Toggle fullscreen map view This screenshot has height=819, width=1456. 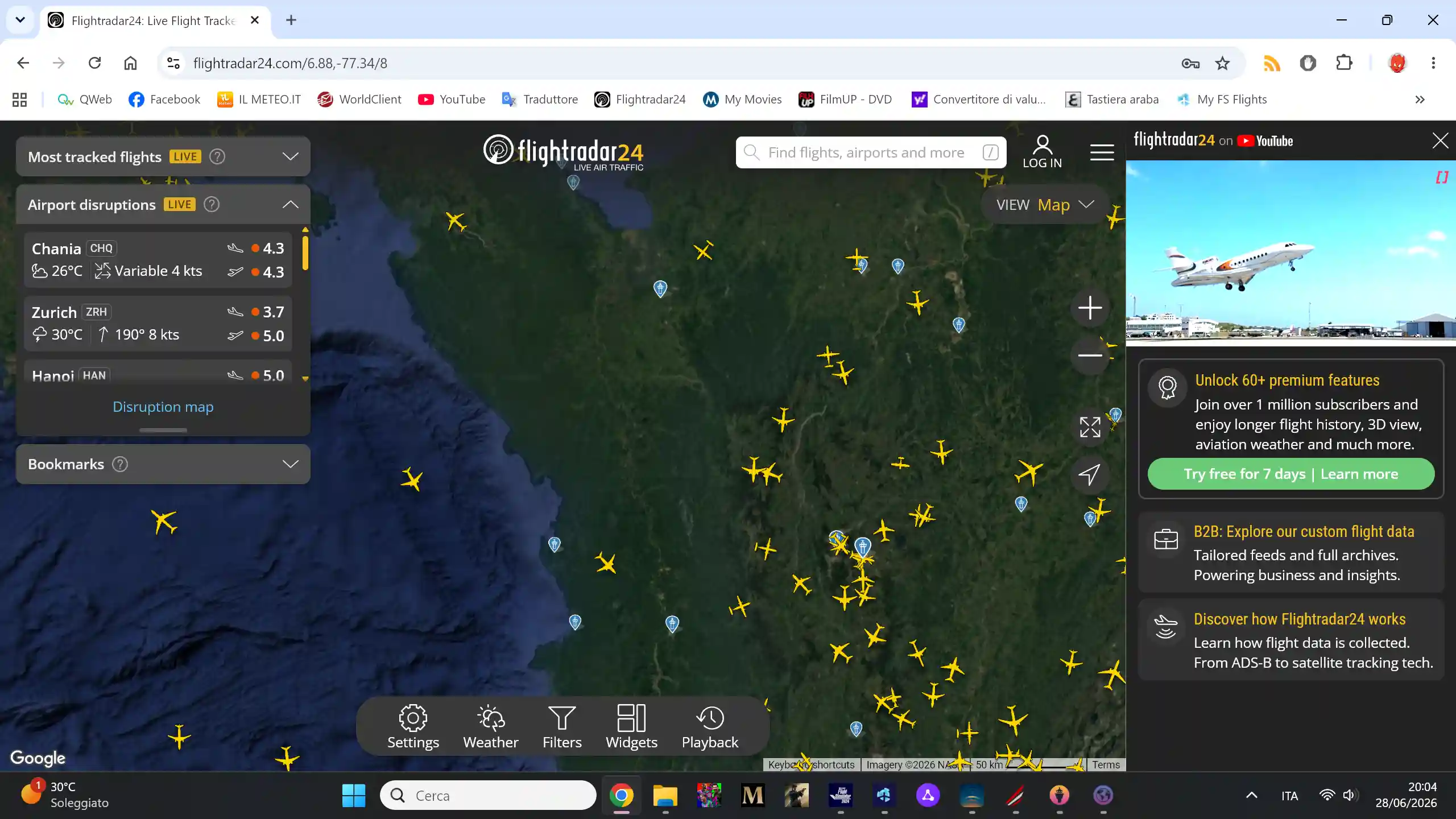pyautogui.click(x=1090, y=427)
